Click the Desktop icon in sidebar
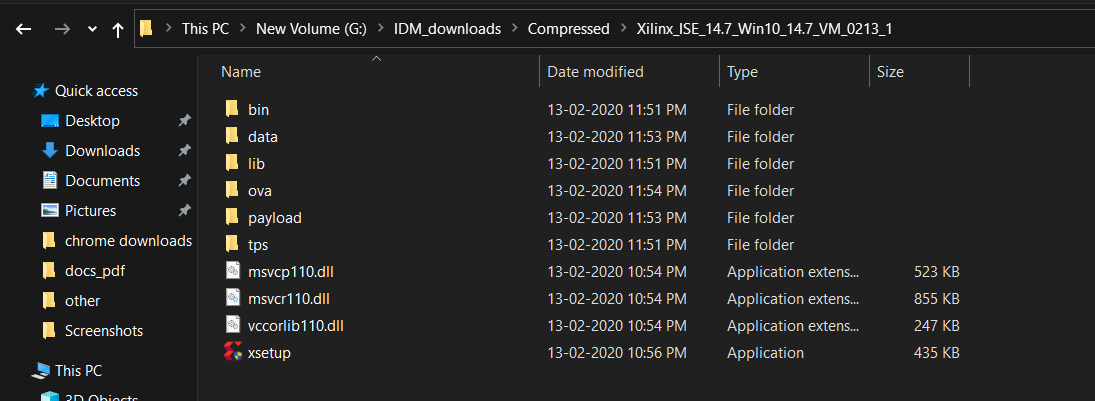 click(50, 121)
